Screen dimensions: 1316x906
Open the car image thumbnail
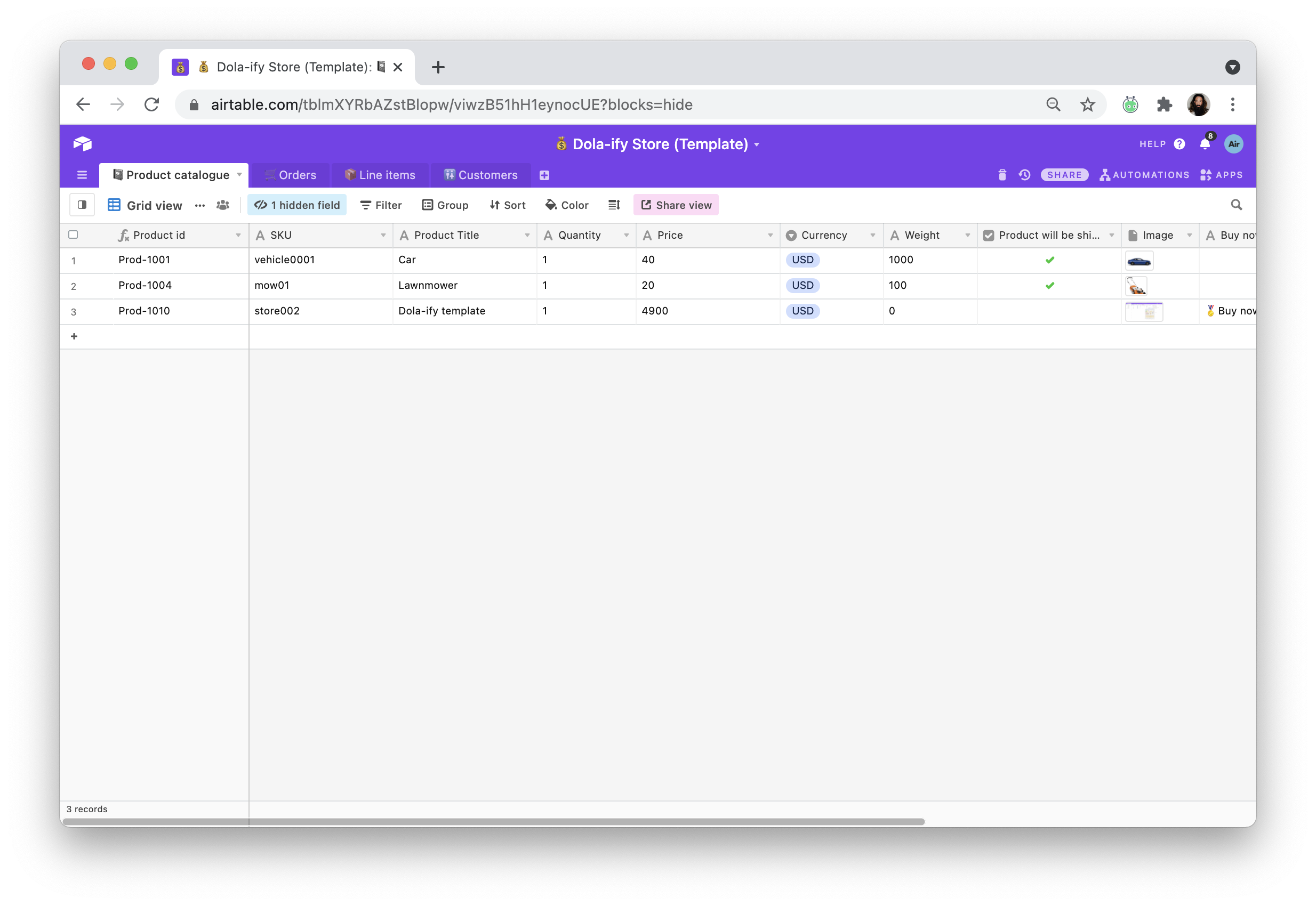click(x=1139, y=261)
